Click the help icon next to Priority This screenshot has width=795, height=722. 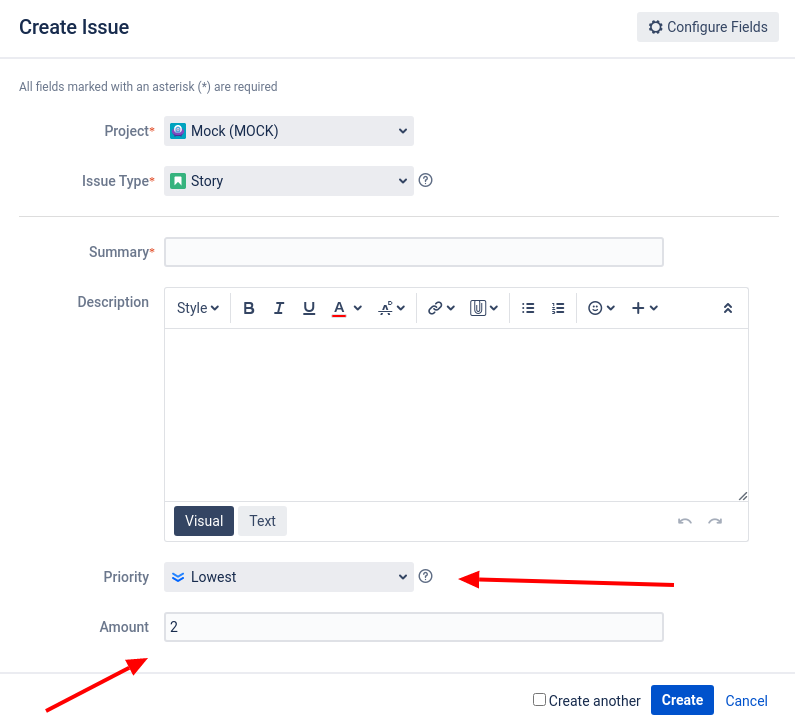[x=426, y=576]
